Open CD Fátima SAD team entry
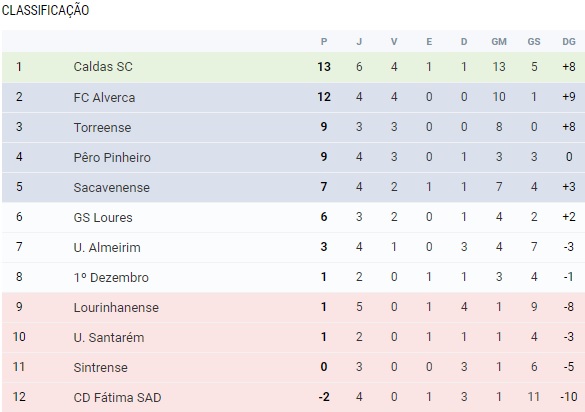The image size is (585, 412). 117,397
